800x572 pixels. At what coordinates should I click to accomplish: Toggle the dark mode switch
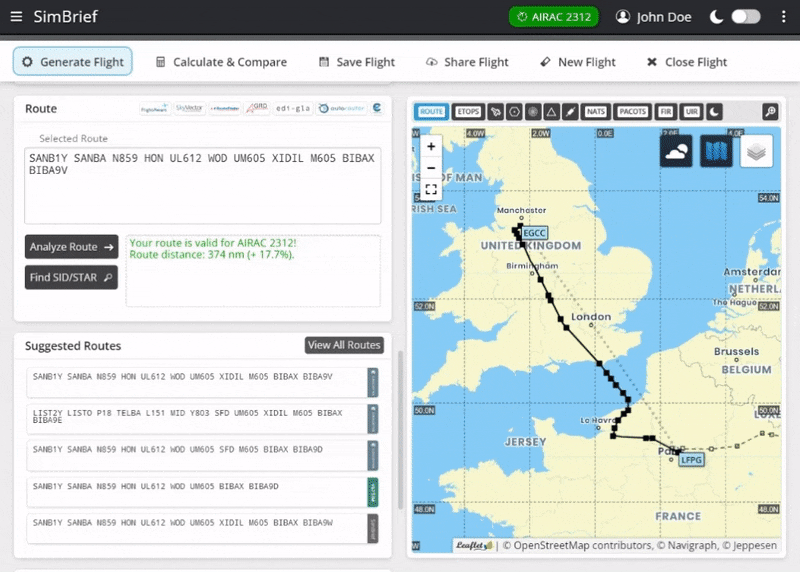pos(745,17)
